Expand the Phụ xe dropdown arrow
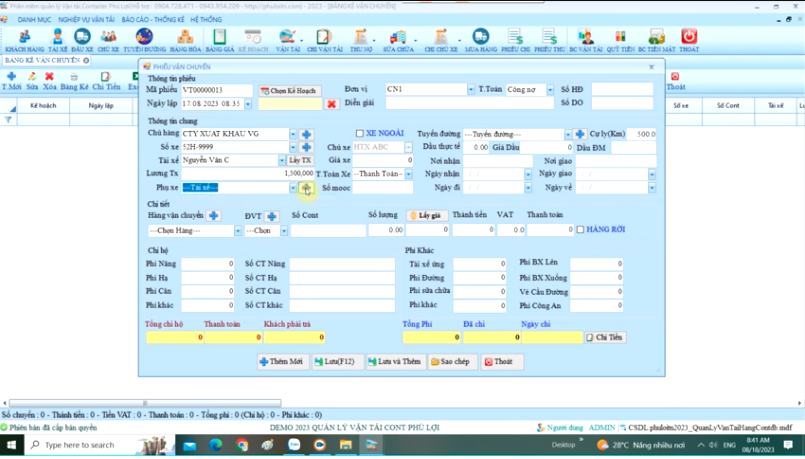Image resolution: width=805 pixels, height=459 pixels. coord(293,188)
